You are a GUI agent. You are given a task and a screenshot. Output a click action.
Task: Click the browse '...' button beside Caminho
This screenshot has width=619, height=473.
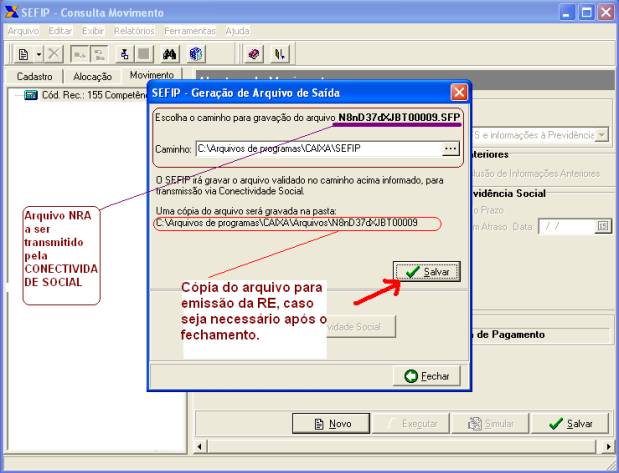pyautogui.click(x=449, y=148)
